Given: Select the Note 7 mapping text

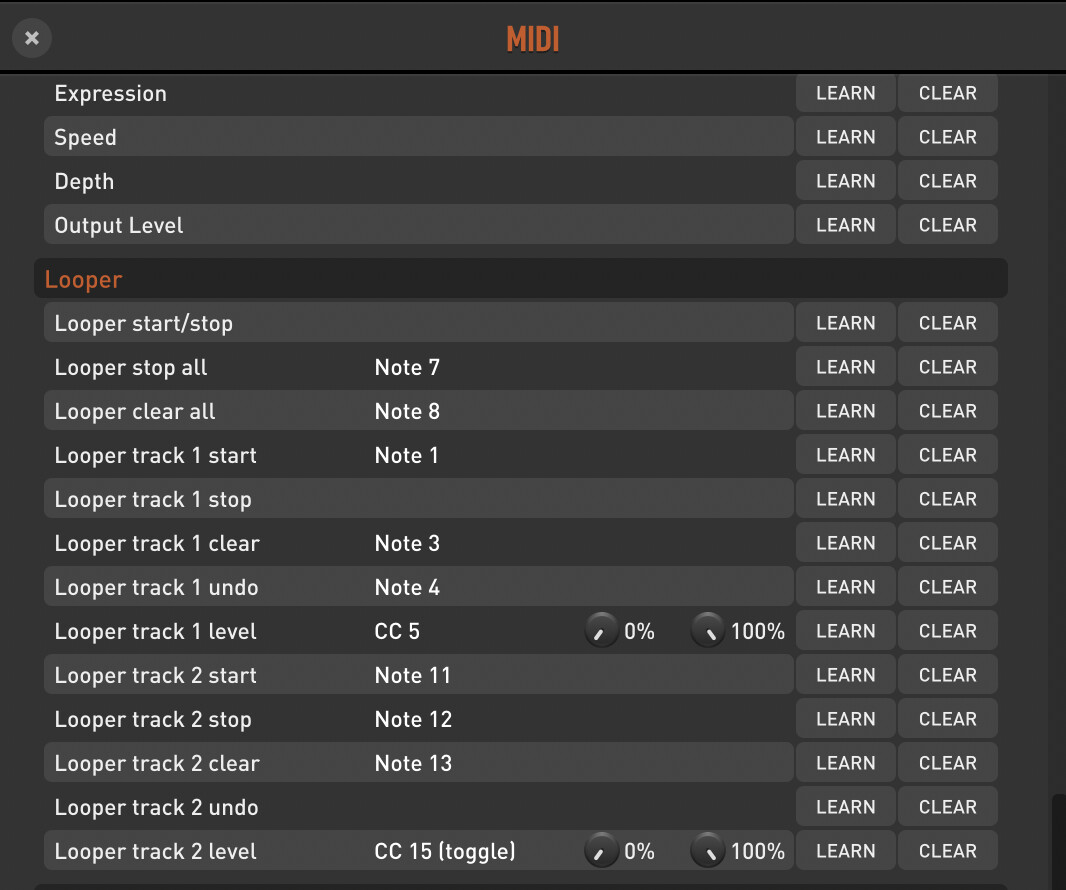Looking at the screenshot, I should point(407,367).
